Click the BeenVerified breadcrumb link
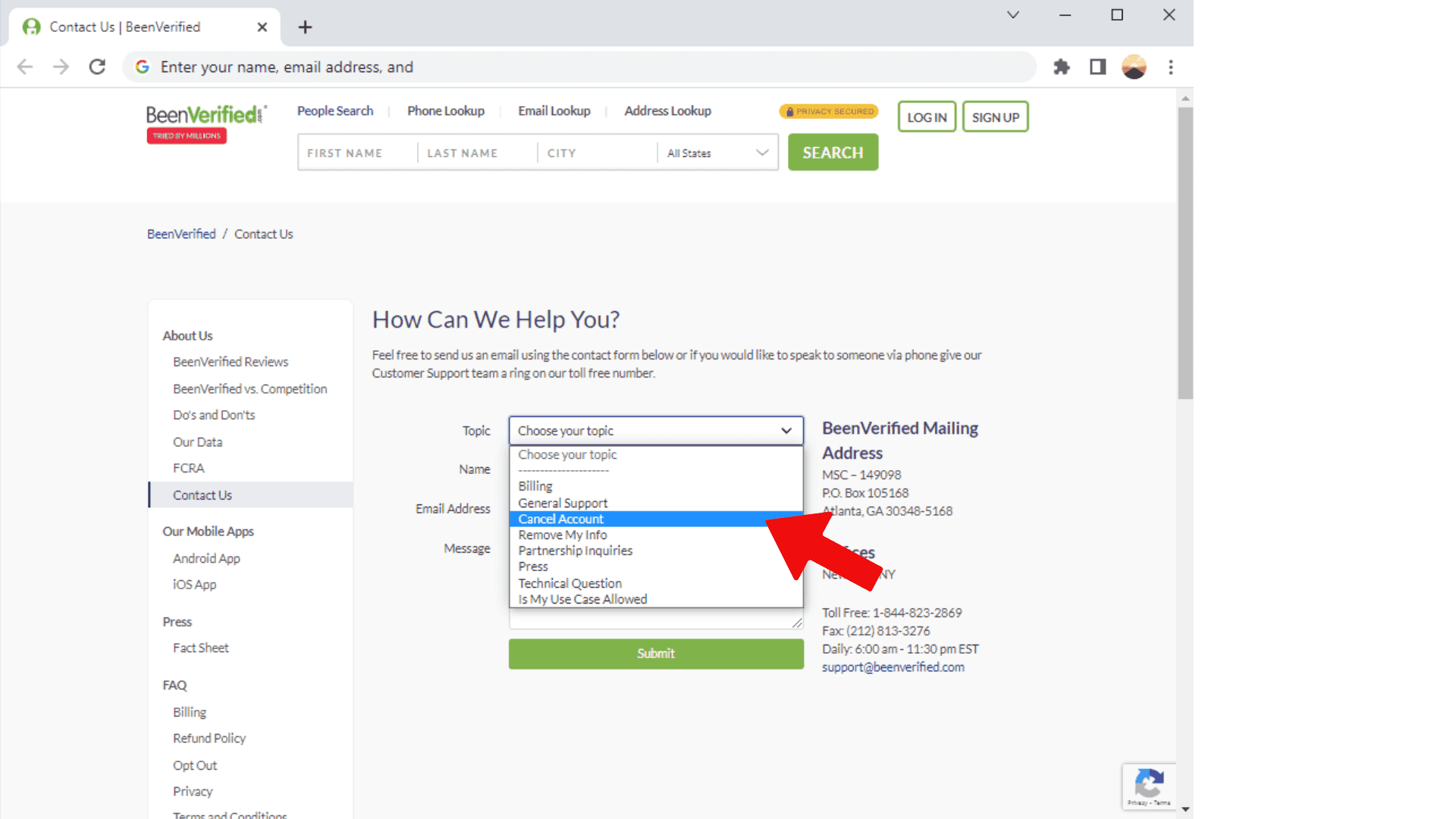 point(181,234)
